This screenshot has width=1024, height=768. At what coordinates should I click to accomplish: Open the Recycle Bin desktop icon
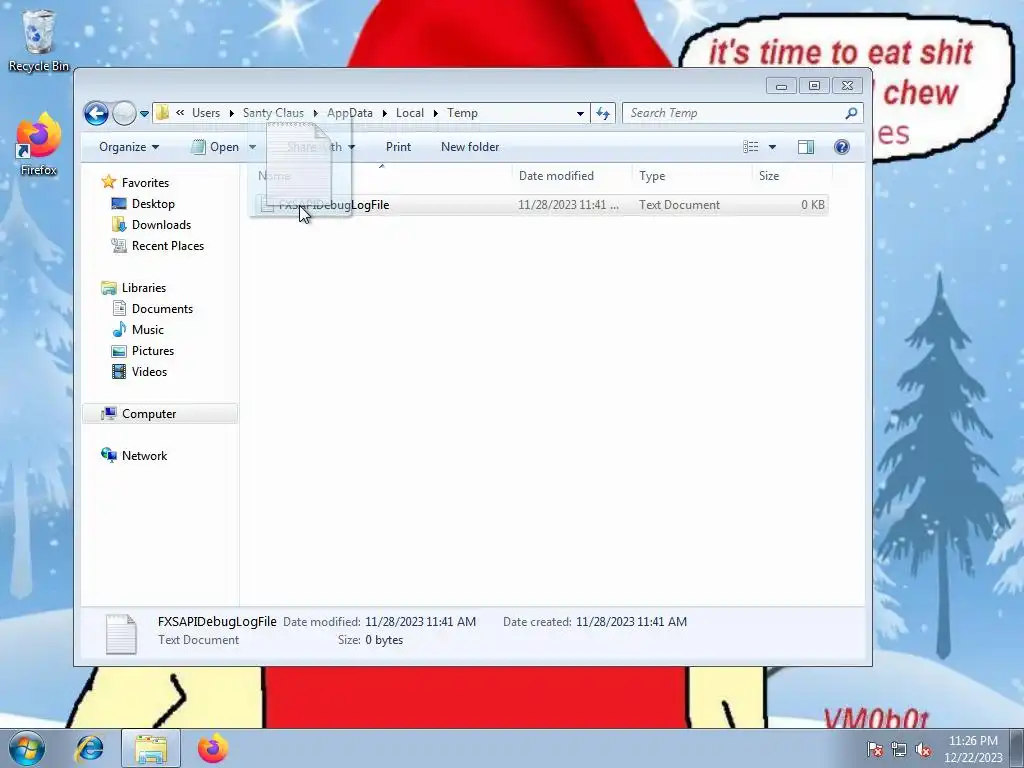pyautogui.click(x=38, y=40)
